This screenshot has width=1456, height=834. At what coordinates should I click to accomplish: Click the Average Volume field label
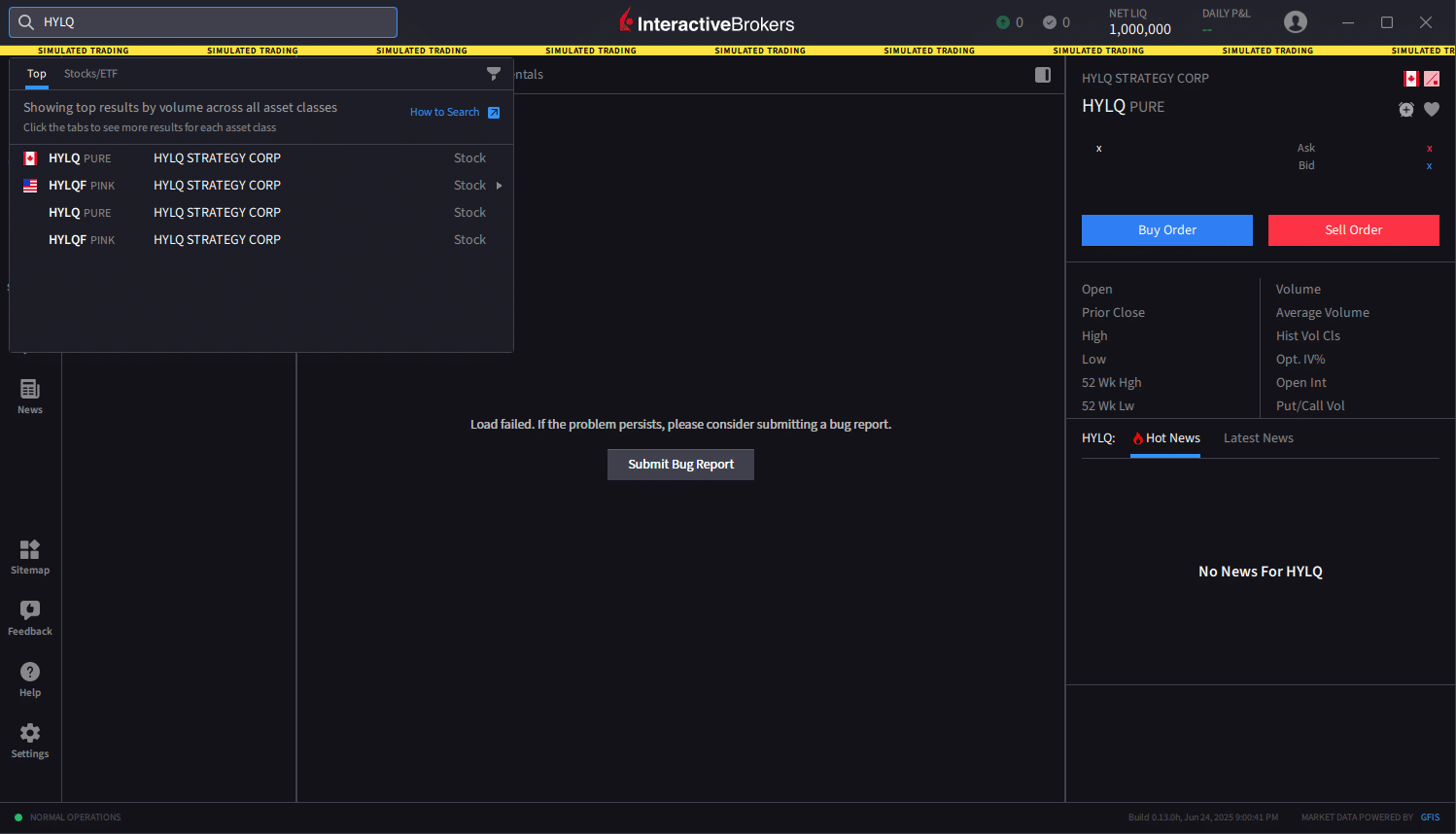pyautogui.click(x=1323, y=313)
